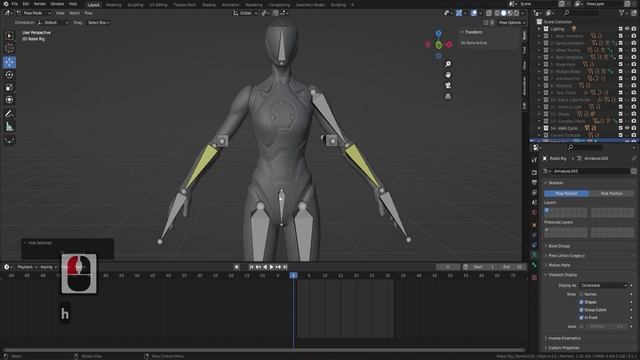The height and width of the screenshot is (360, 640).
Task: Open the Bone properties tab
Action: coord(534,265)
